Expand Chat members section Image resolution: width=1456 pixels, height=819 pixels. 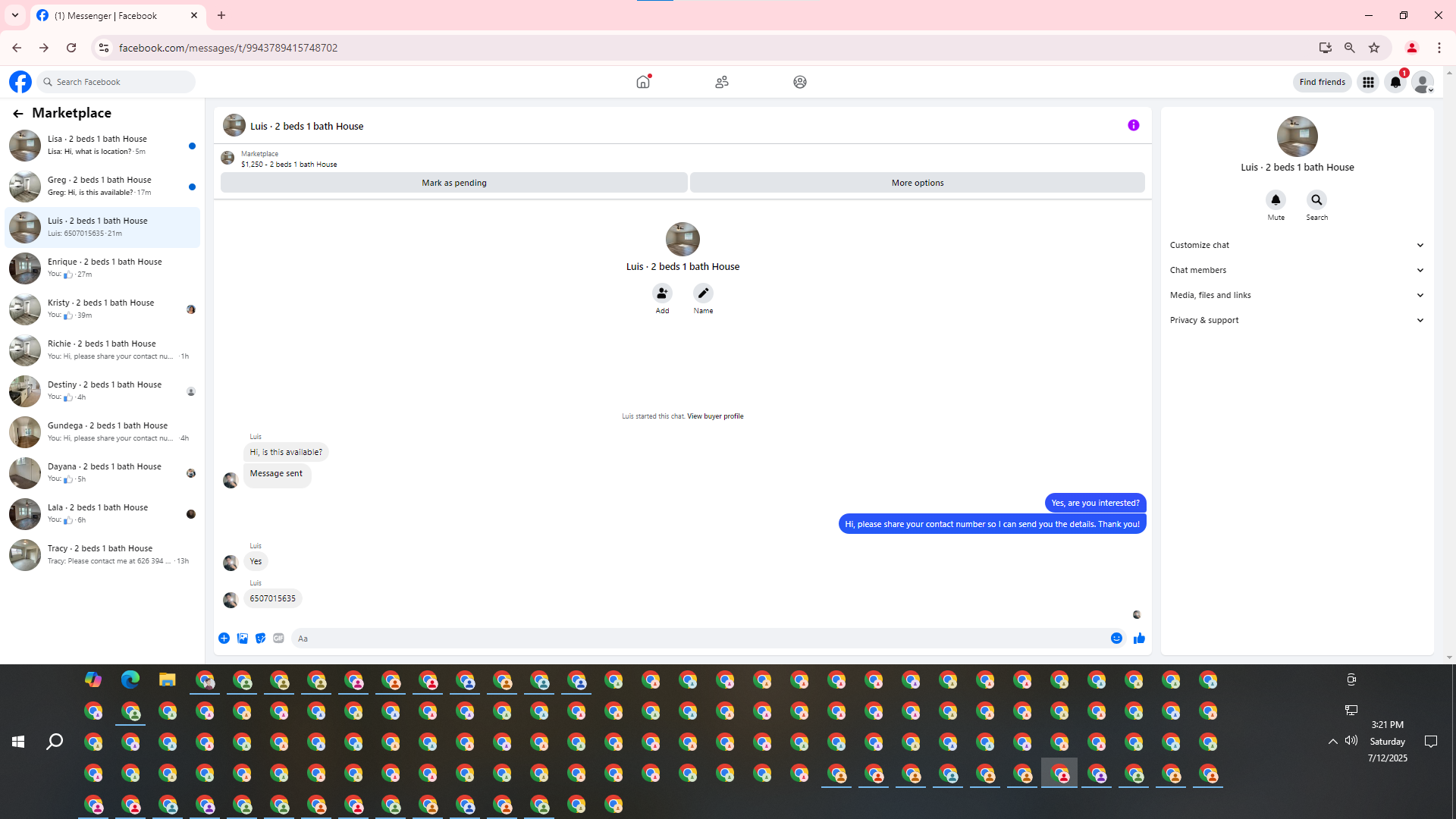1297,270
